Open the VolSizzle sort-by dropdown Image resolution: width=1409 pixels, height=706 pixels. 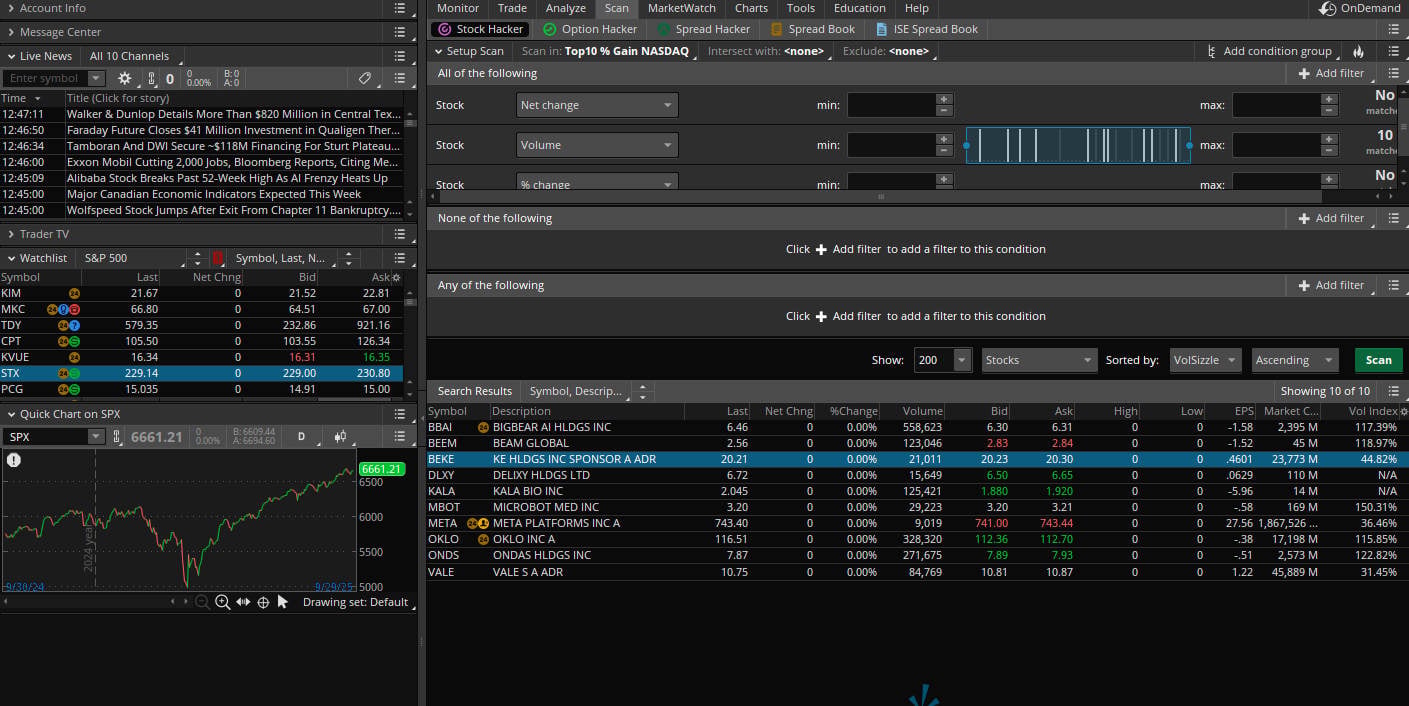pos(1206,360)
